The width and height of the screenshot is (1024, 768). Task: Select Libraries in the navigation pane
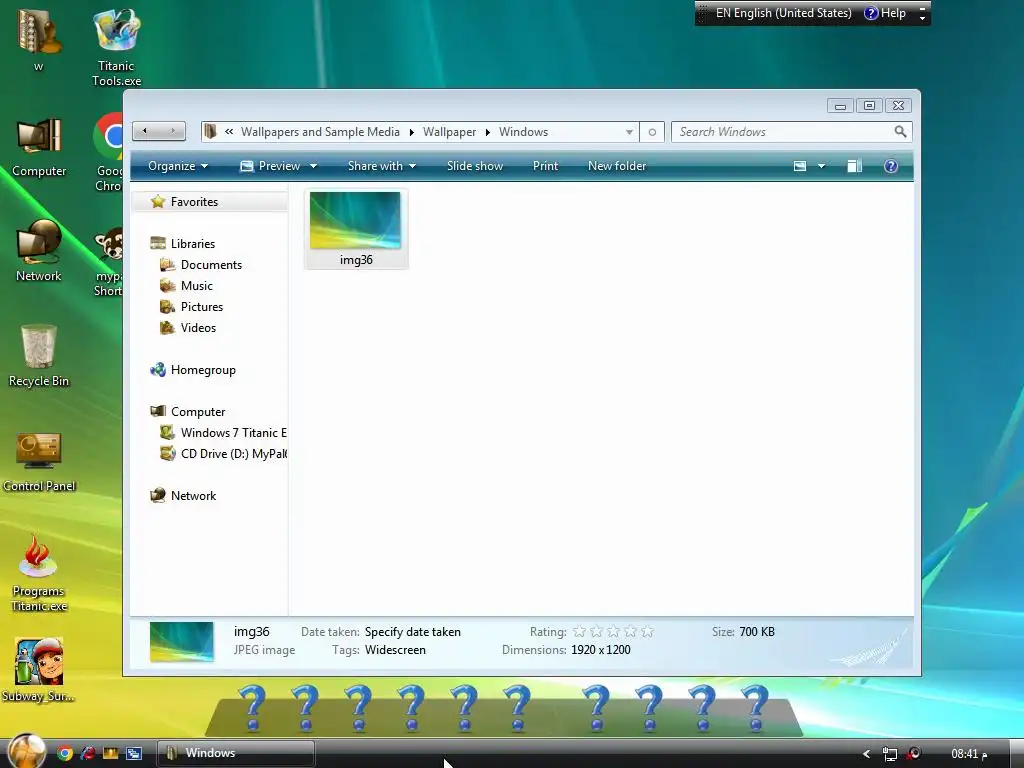click(193, 244)
